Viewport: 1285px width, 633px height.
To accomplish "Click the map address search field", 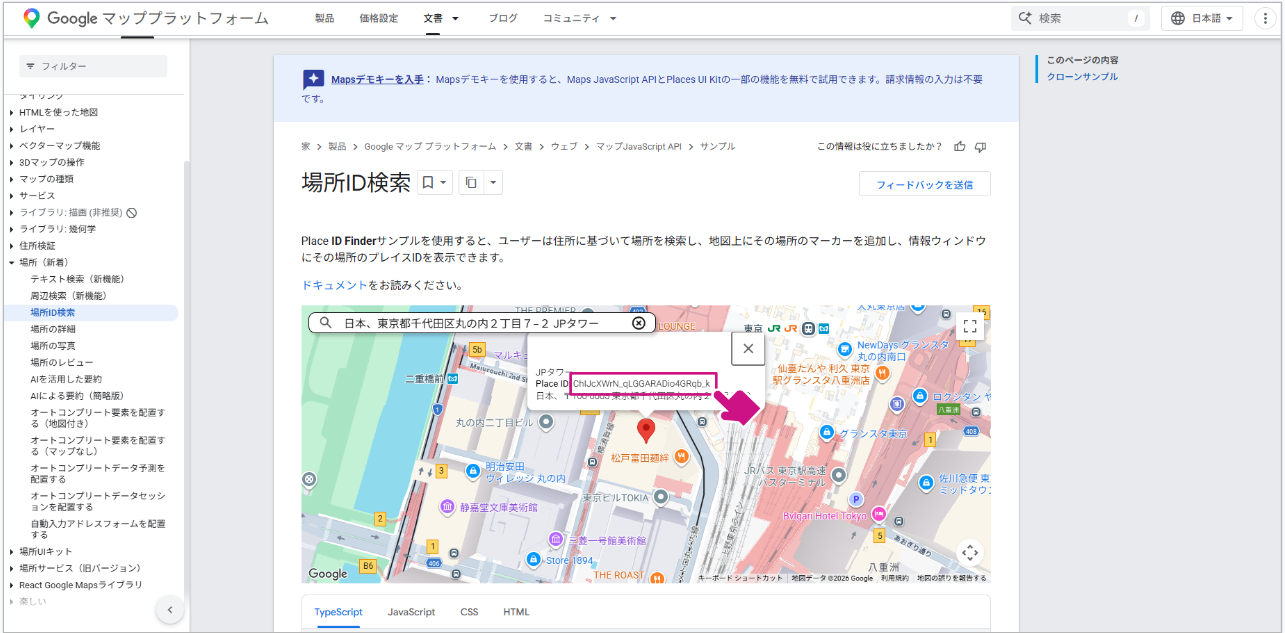I will coord(482,323).
